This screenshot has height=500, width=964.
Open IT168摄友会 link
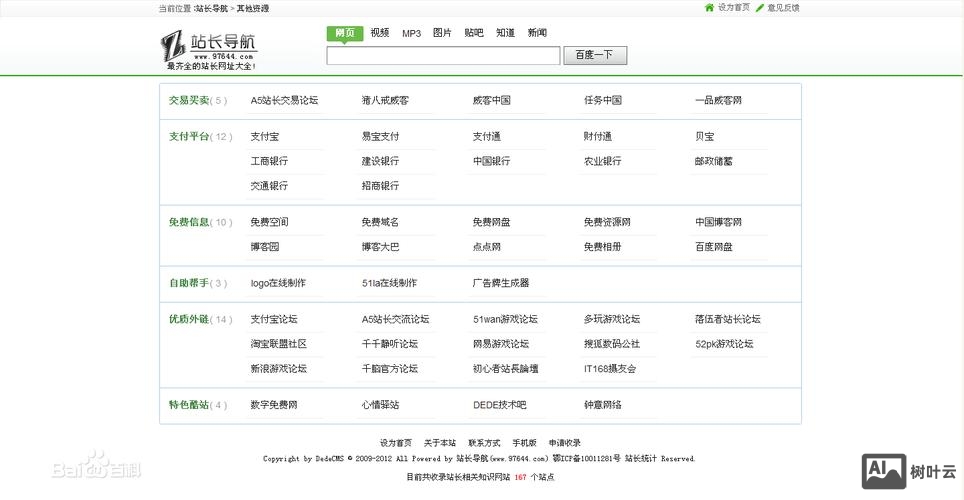(x=610, y=368)
